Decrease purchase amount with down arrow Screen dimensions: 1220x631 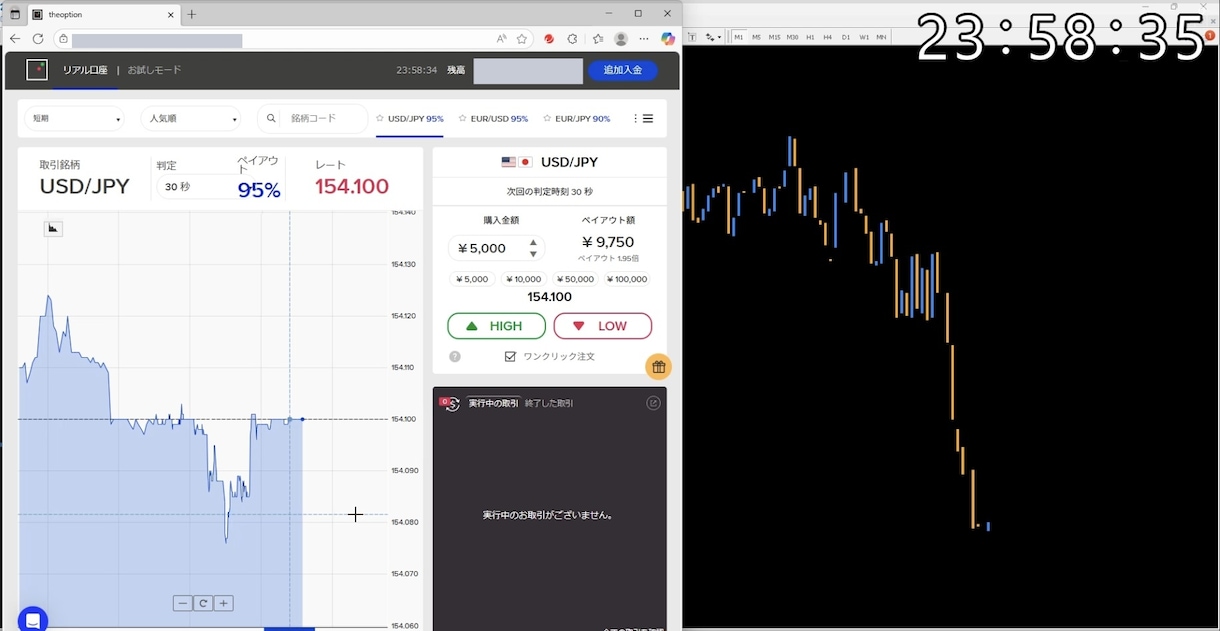click(x=533, y=254)
